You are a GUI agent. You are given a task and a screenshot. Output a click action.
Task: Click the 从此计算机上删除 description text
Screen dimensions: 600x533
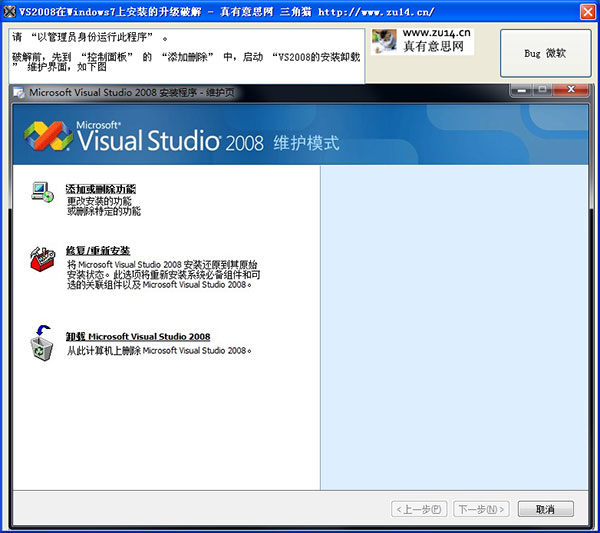(159, 350)
